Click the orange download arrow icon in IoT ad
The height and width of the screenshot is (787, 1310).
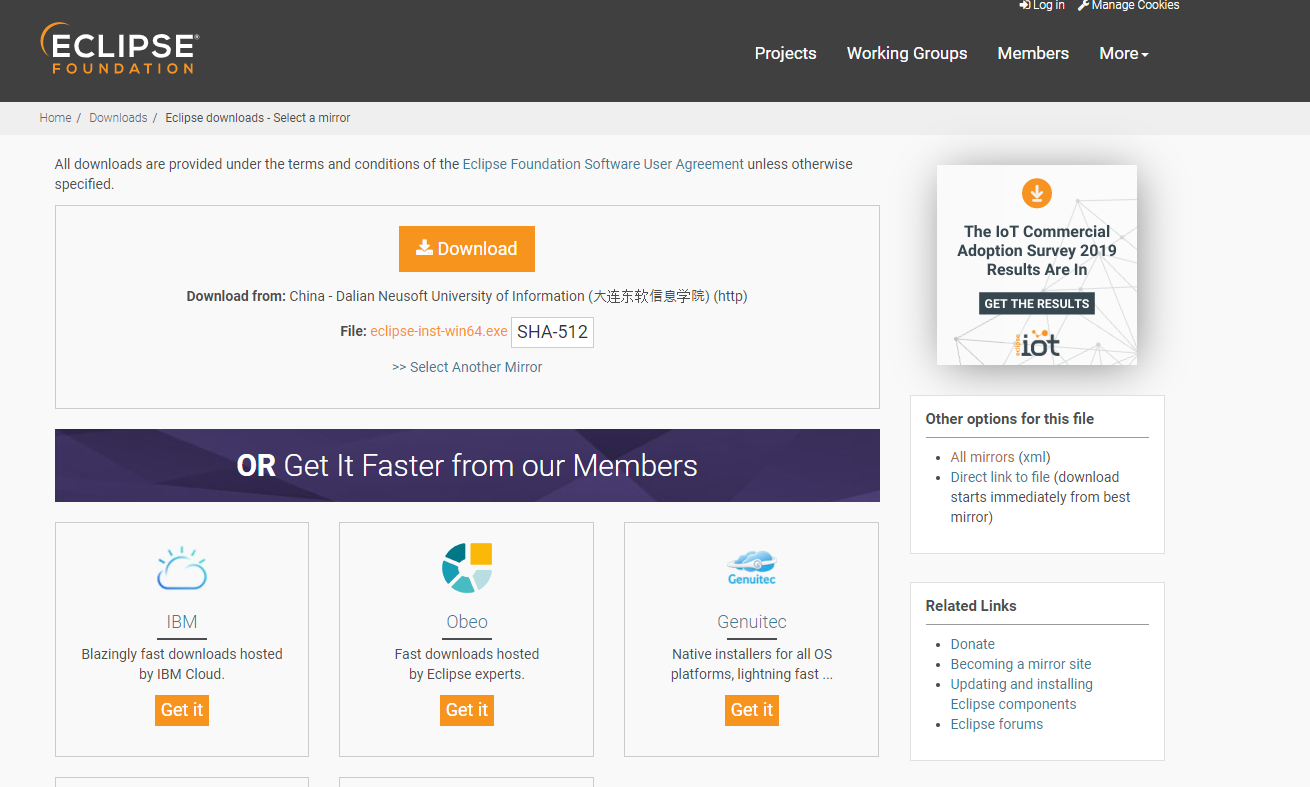click(1037, 194)
